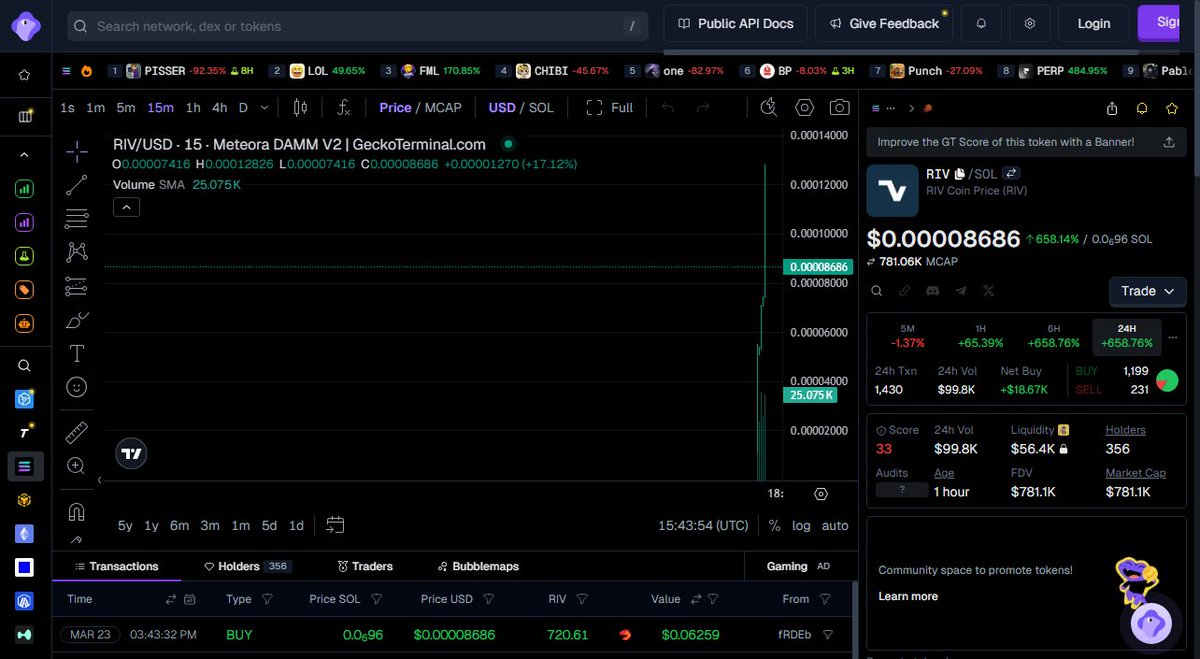Open the Telegram link icon
This screenshot has width=1200, height=659.
pos(961,291)
